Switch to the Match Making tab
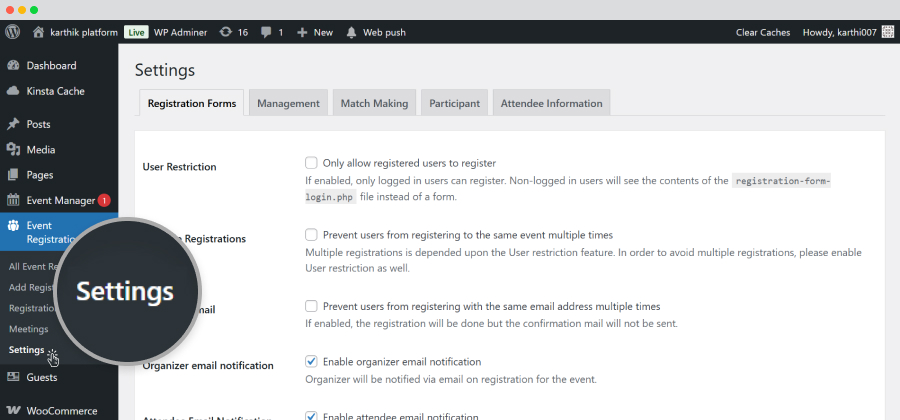 [x=374, y=103]
